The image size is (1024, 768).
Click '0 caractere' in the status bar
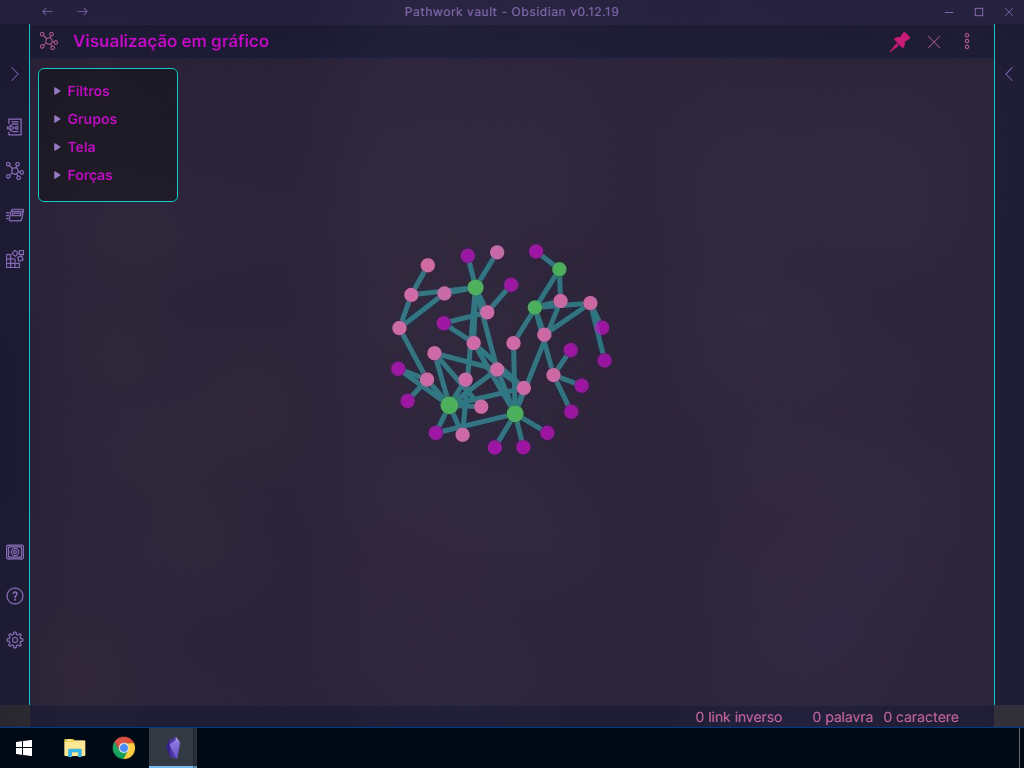(921, 717)
